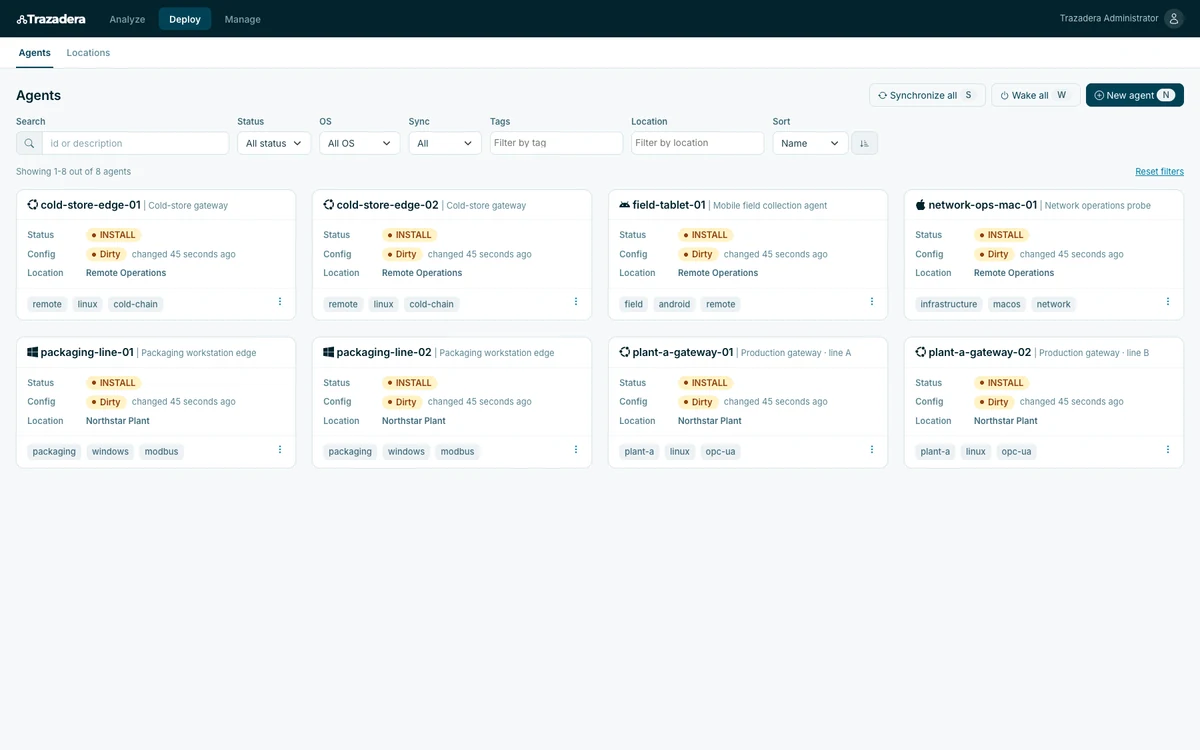The image size is (1200, 750).
Task: Click the infrastructure tag
Action: (x=949, y=304)
